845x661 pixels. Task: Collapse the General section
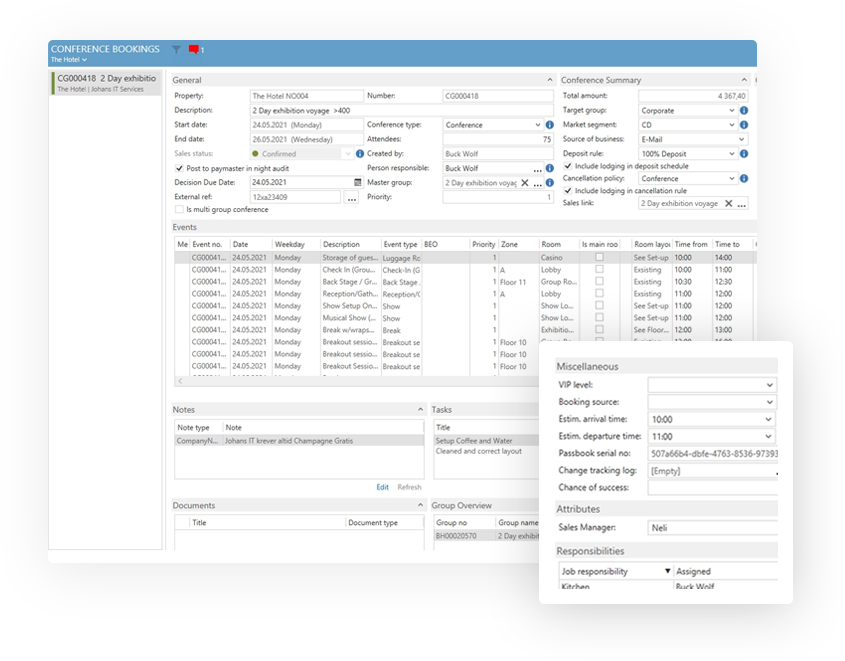coord(550,80)
